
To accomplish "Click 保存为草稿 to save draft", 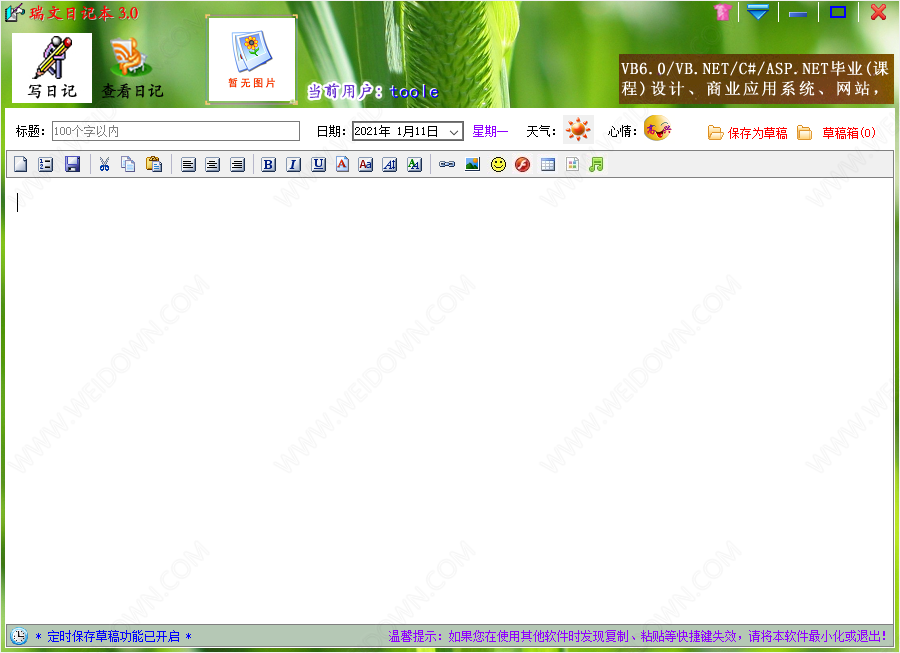I will tap(748, 133).
